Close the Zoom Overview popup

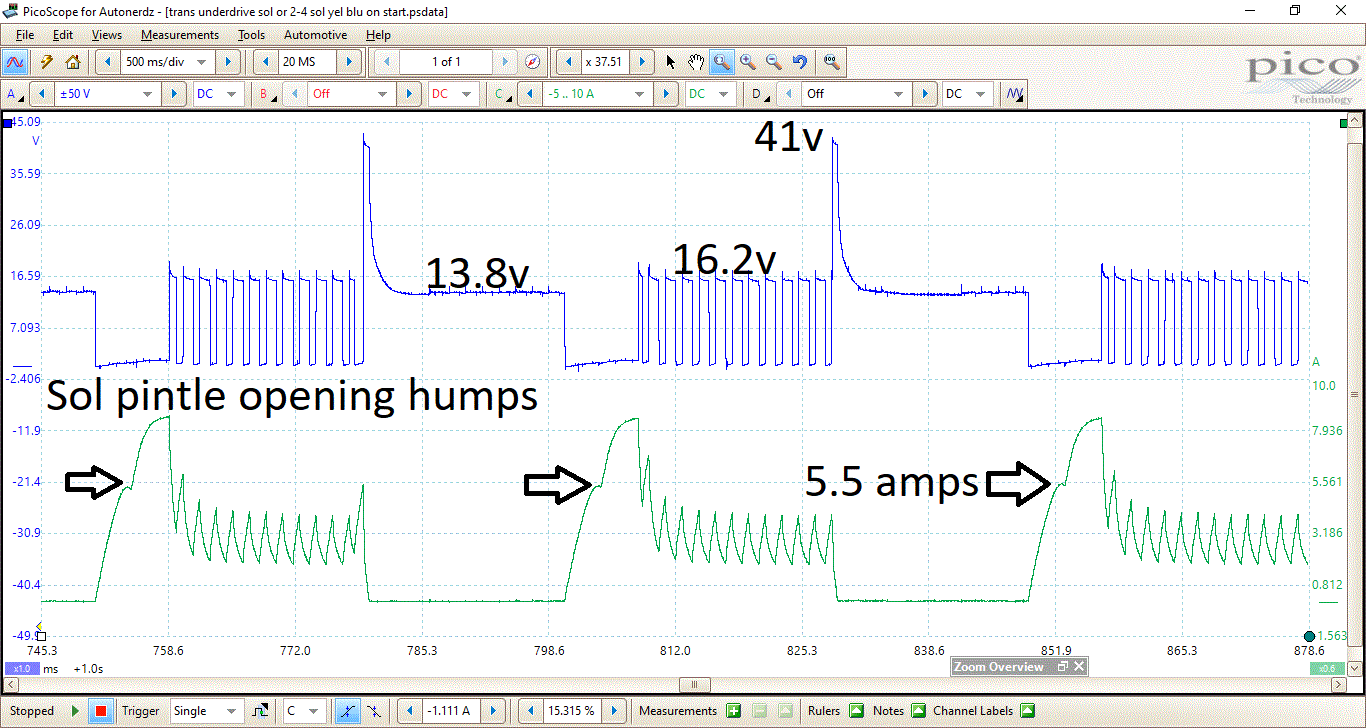click(1077, 666)
